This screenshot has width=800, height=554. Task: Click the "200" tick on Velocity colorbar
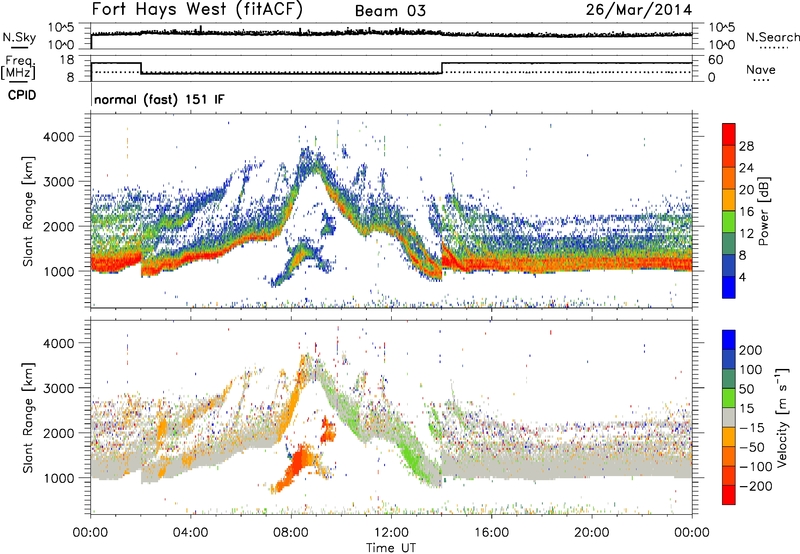[751, 350]
